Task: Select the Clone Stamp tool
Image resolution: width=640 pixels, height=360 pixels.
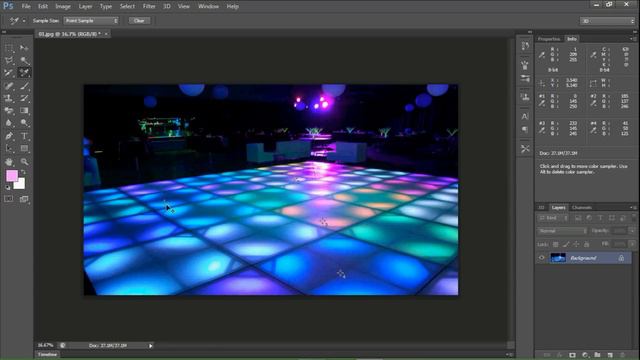Action: (9, 98)
